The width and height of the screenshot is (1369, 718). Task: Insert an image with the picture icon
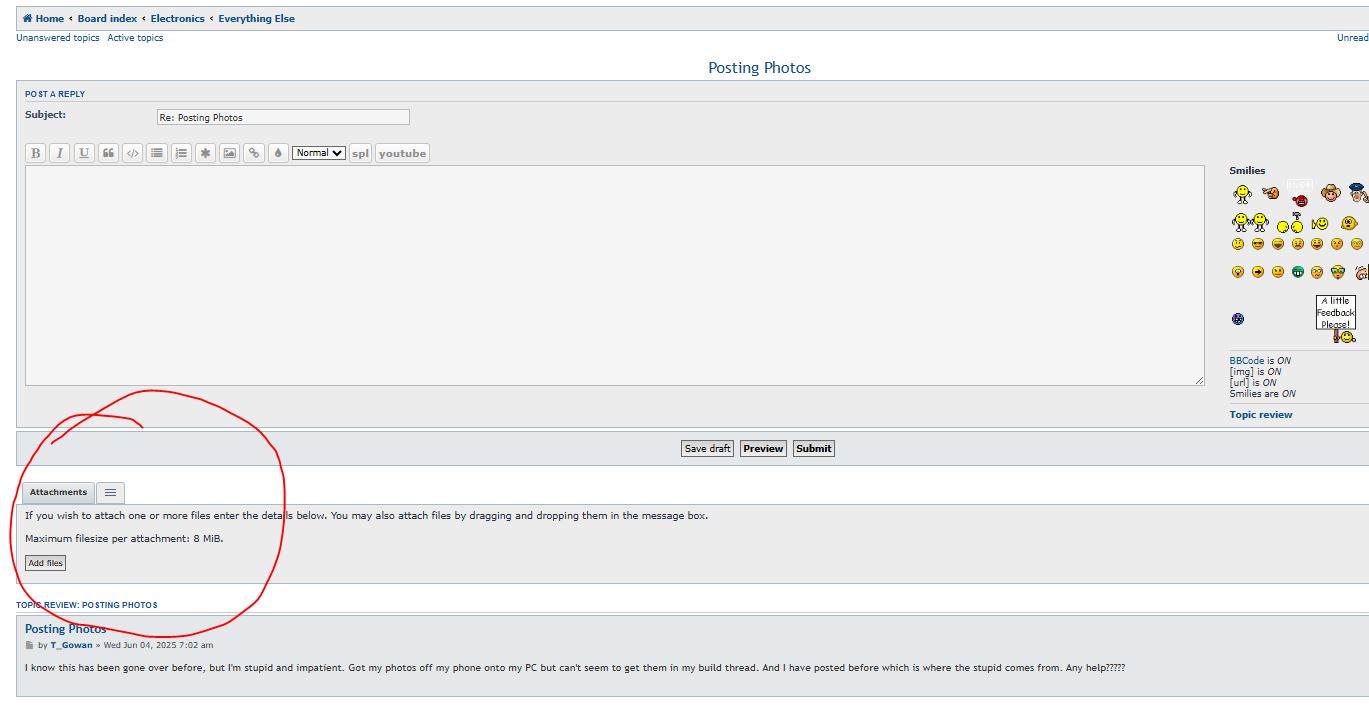pos(230,153)
